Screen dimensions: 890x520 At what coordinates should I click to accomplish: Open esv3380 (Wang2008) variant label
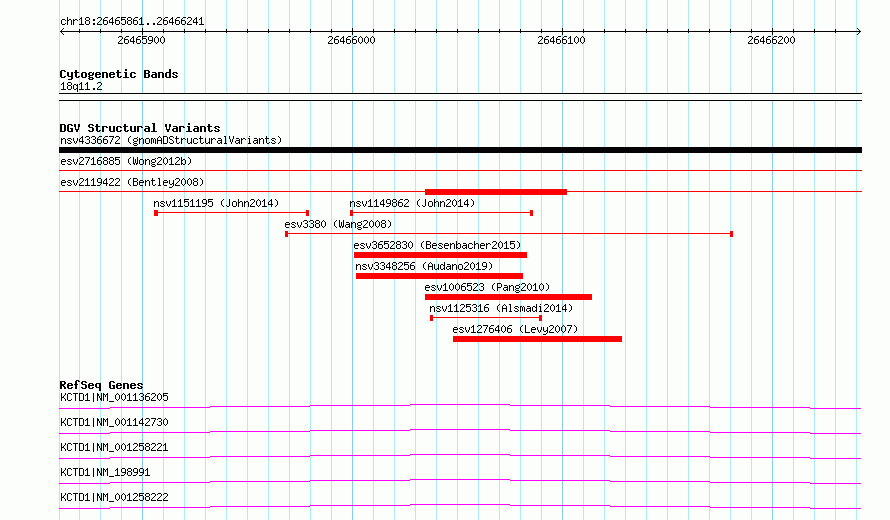pos(338,224)
